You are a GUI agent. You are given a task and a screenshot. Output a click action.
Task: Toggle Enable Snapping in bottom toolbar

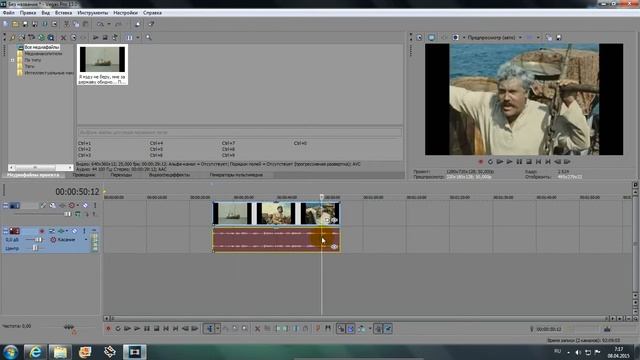pos(341,328)
